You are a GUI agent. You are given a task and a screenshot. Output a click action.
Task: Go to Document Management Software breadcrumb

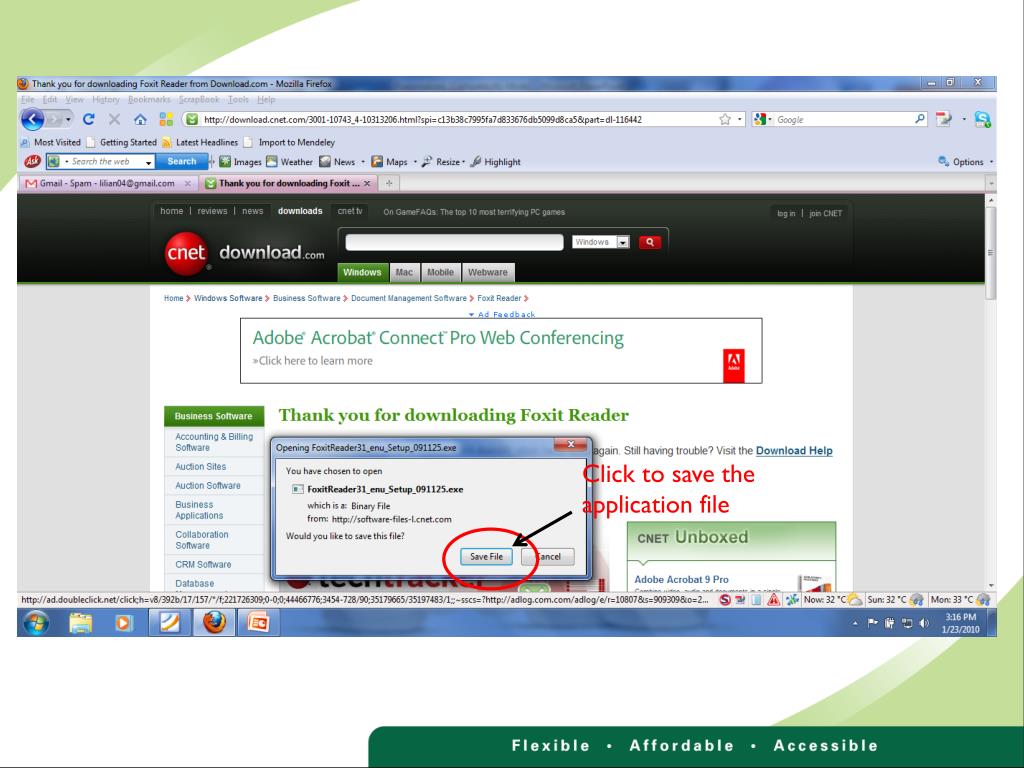coord(409,298)
